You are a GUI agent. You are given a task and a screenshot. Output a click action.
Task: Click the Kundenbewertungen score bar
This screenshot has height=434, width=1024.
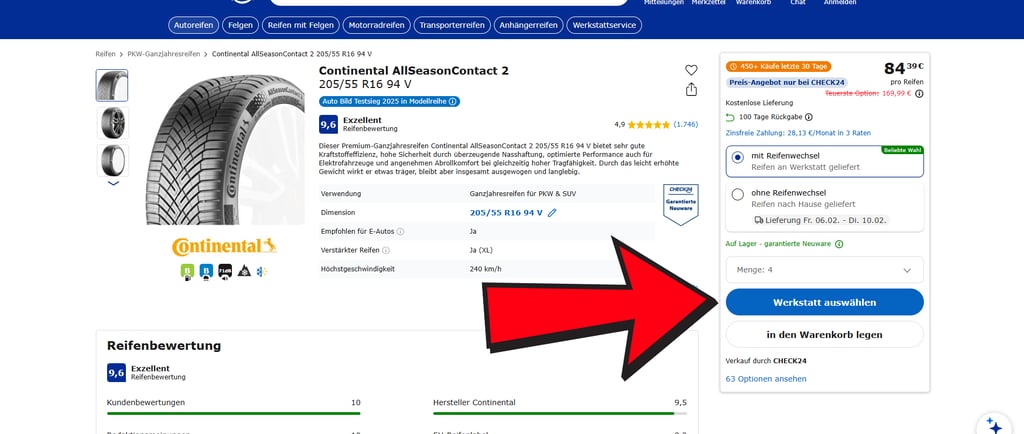click(x=233, y=413)
